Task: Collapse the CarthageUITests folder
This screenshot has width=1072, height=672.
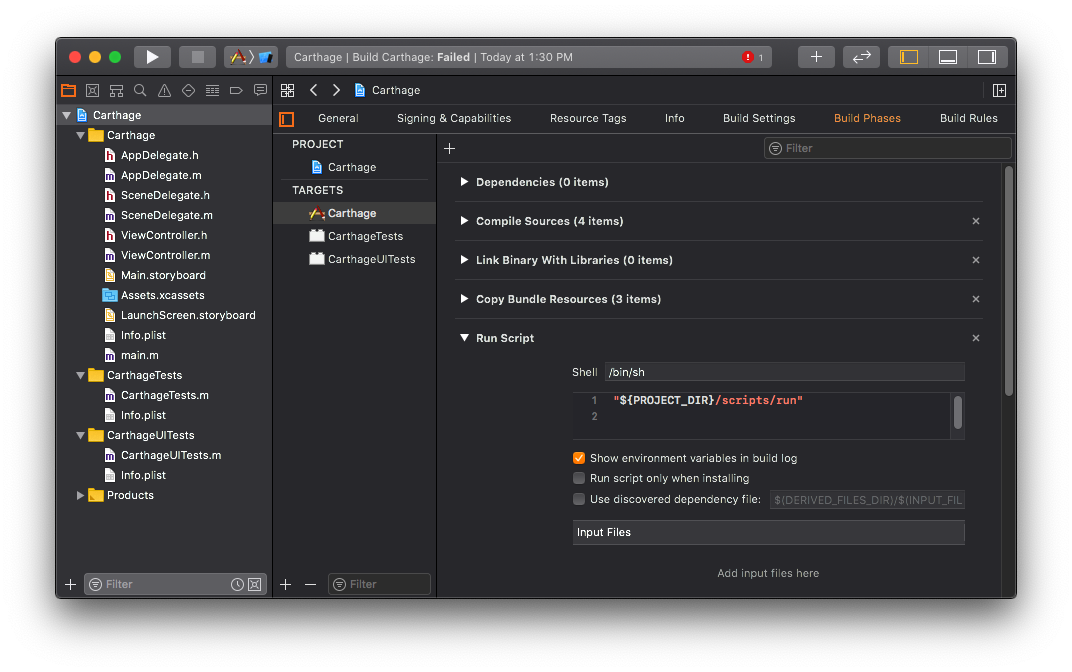Action: [80, 435]
